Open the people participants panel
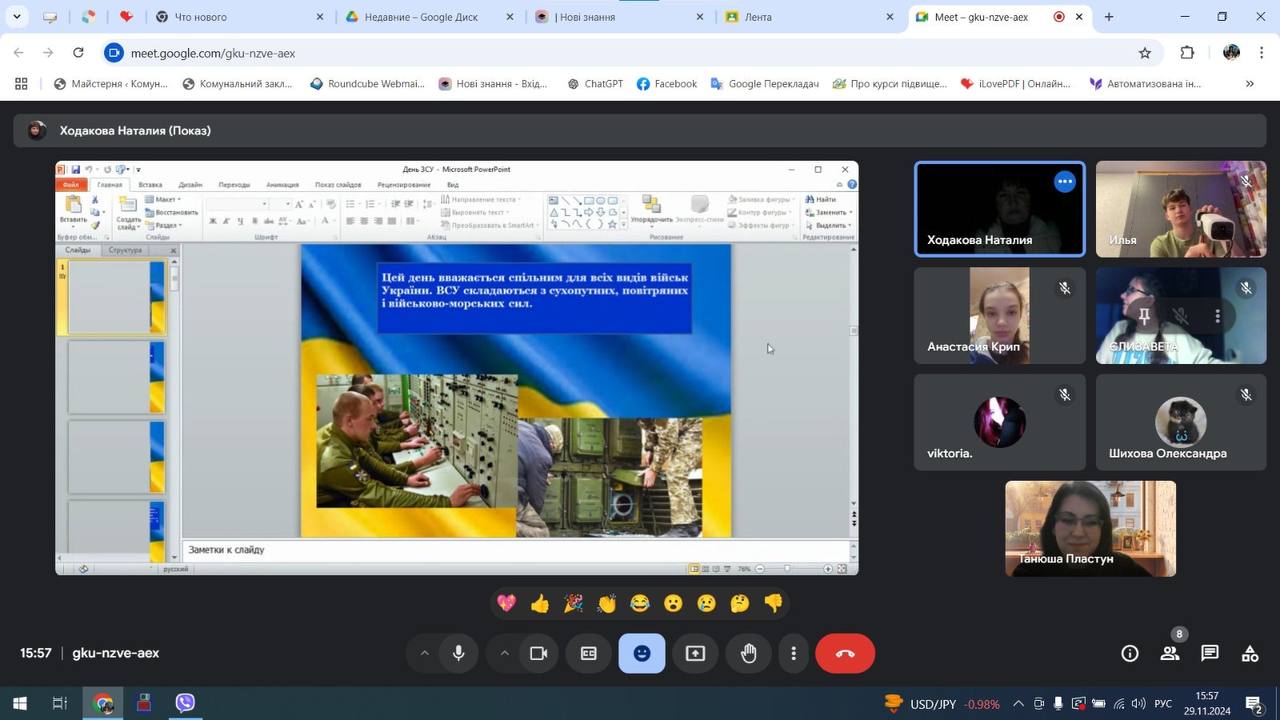 1169,653
